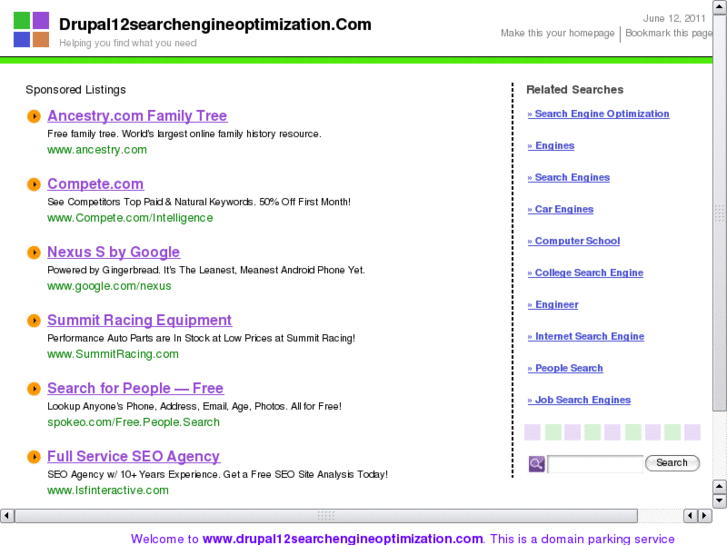Visit www.lsfinteractive.com URL
The width and height of the screenshot is (727, 545).
point(108,491)
